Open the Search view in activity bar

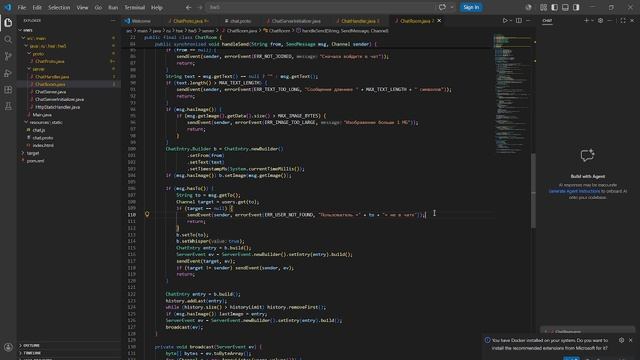tap(8, 40)
